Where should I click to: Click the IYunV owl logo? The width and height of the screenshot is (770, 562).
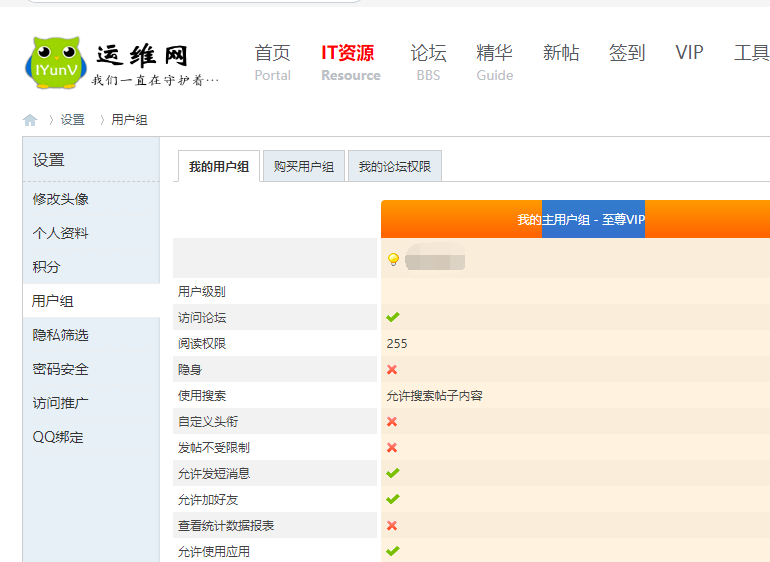point(56,62)
